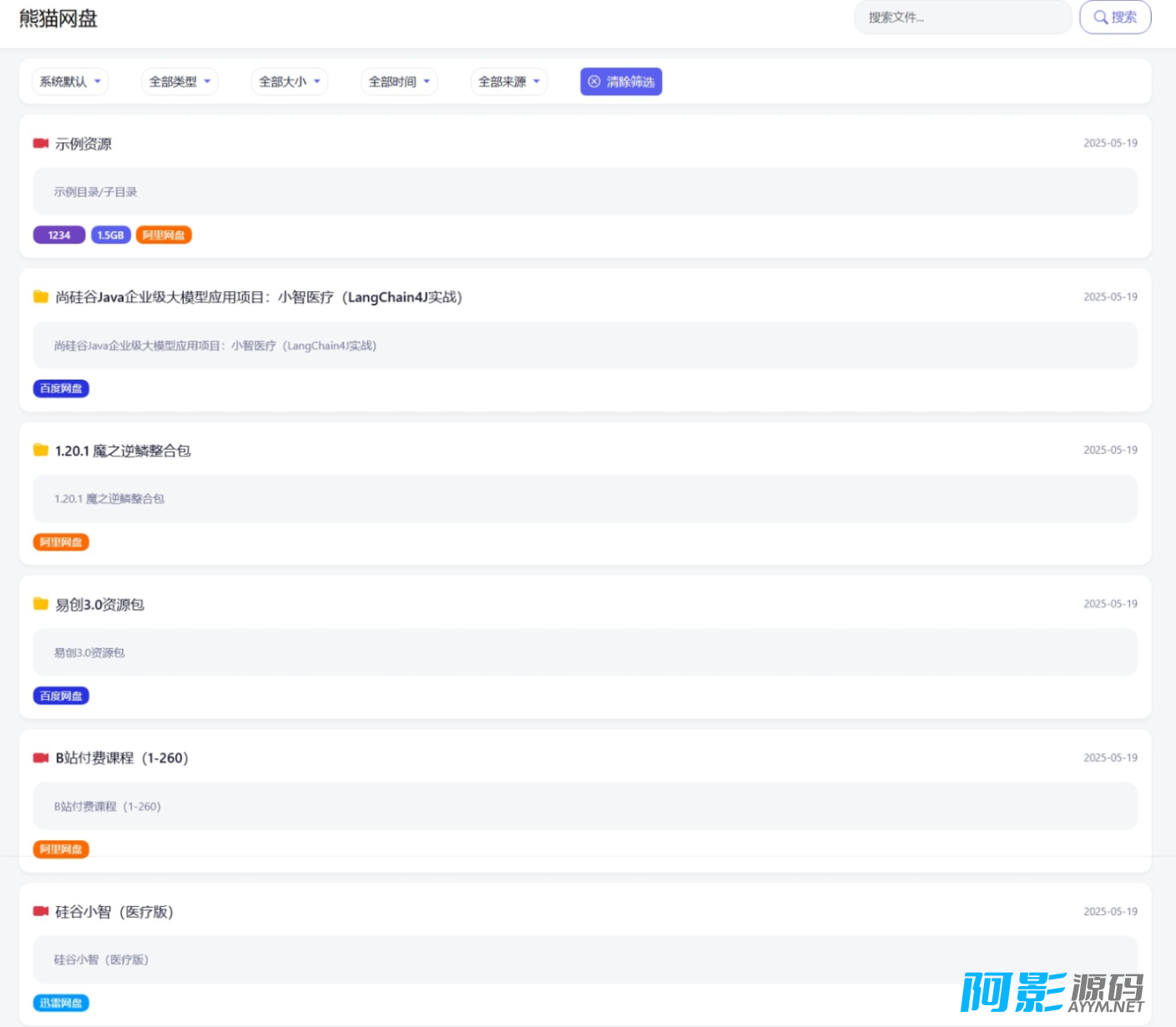Focus the 搜索文件 input field
Viewport: 1176px width, 1027px height.
963,18
